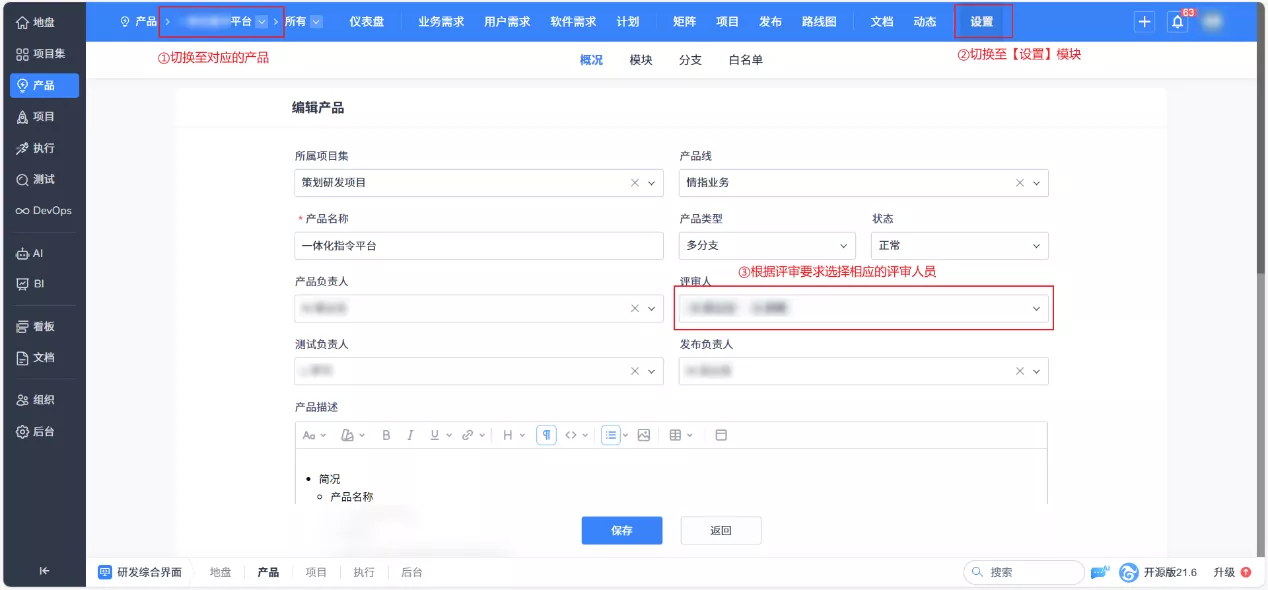Expand the 产品类型 dropdown showing 多分支

766,245
